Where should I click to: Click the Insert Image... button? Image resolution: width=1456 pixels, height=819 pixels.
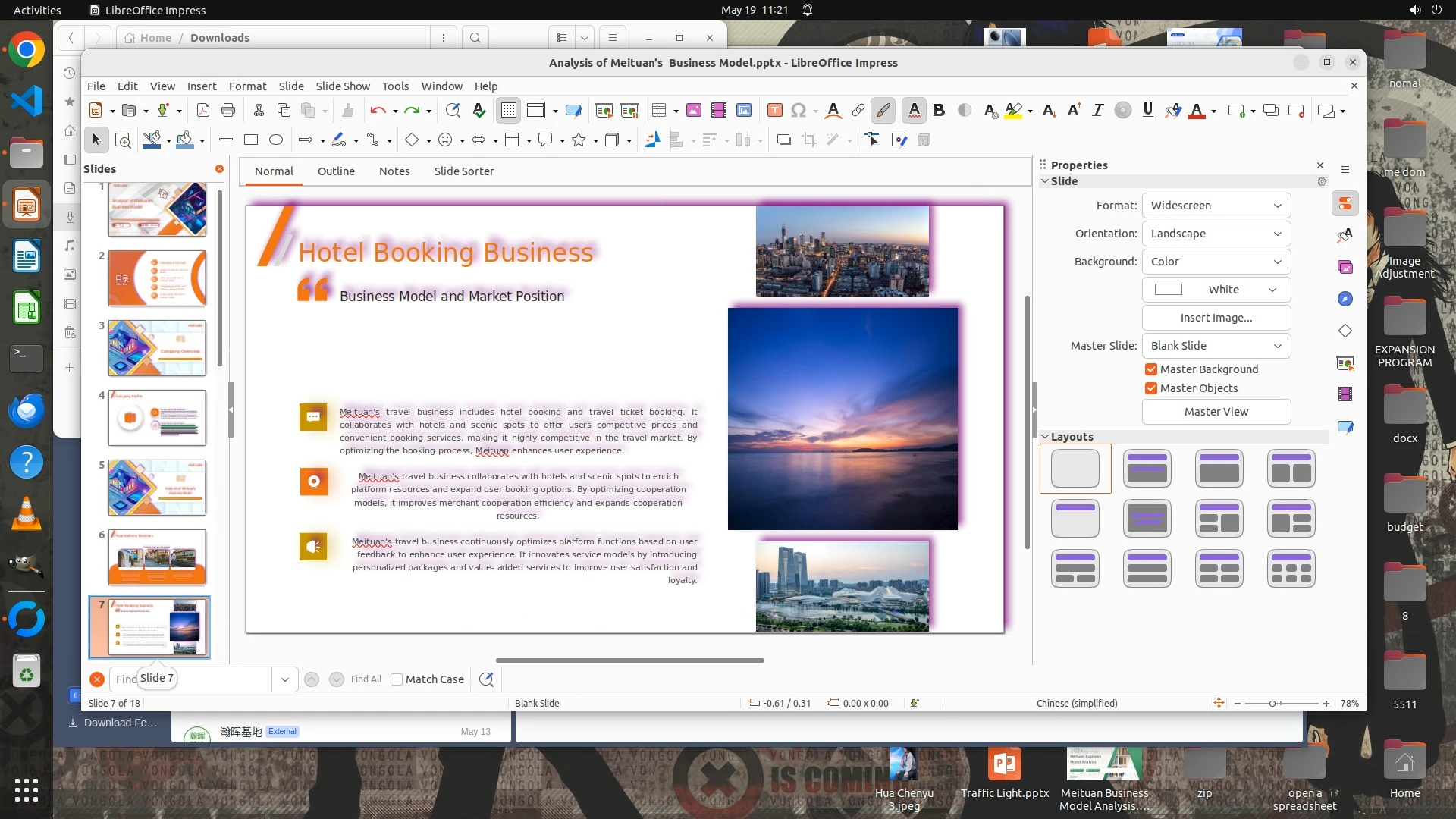1216,318
